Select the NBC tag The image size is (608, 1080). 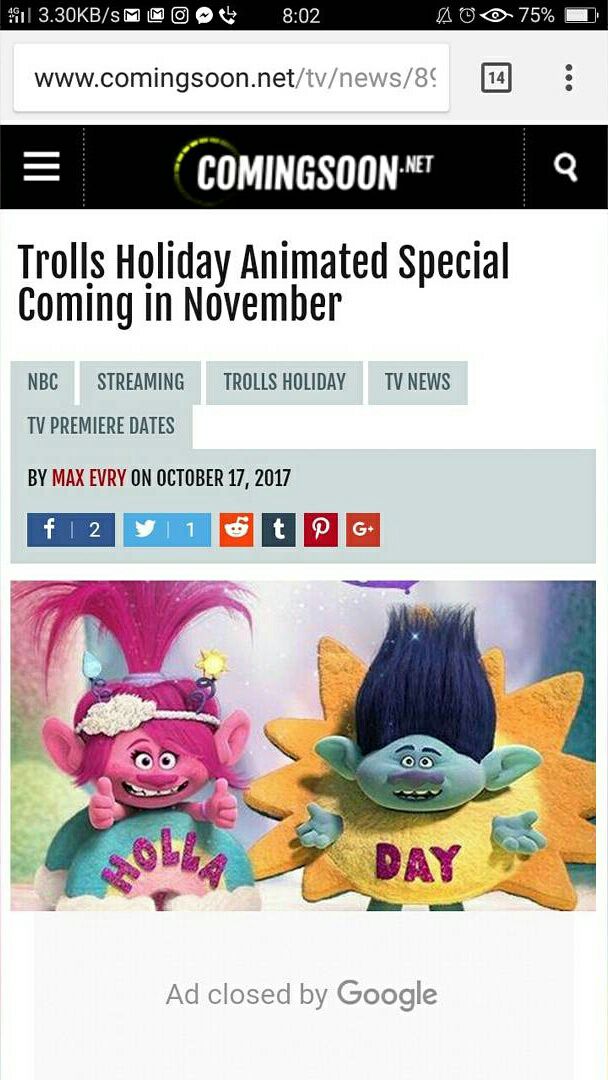pos(43,382)
